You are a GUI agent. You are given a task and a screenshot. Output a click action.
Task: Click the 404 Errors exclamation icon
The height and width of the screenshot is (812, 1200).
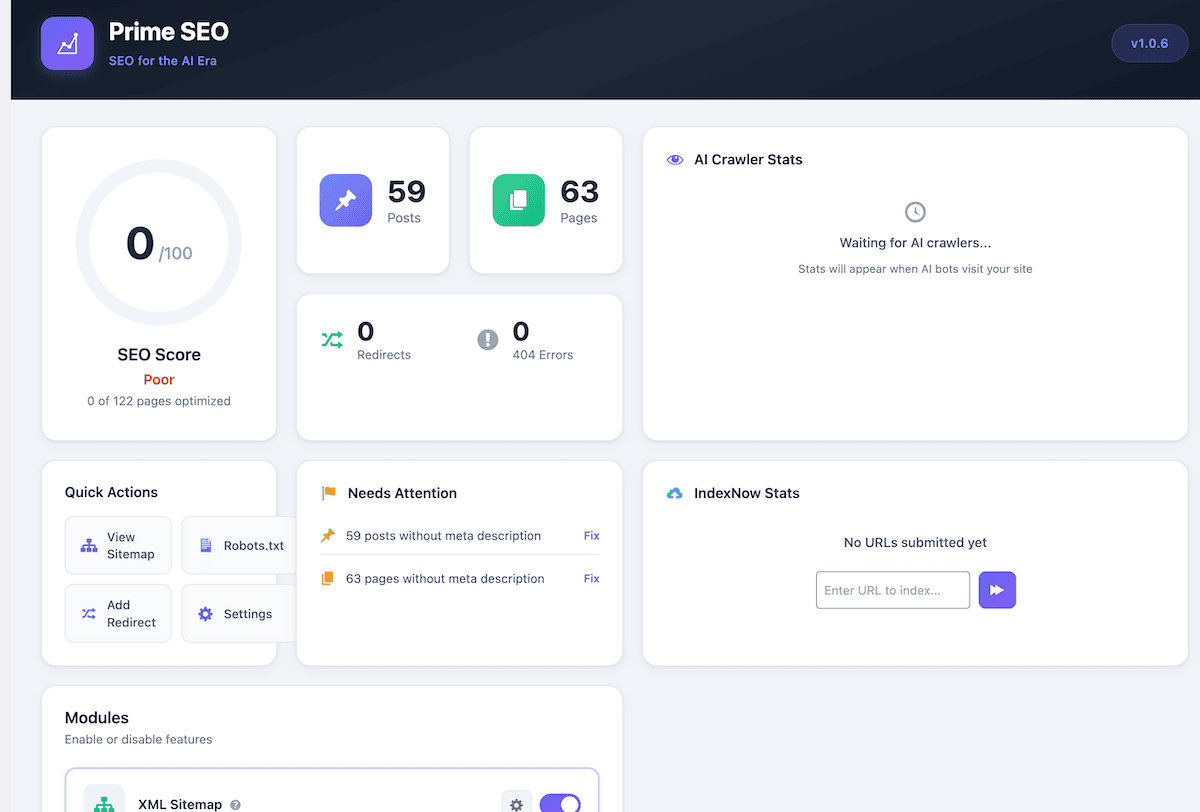coord(488,340)
